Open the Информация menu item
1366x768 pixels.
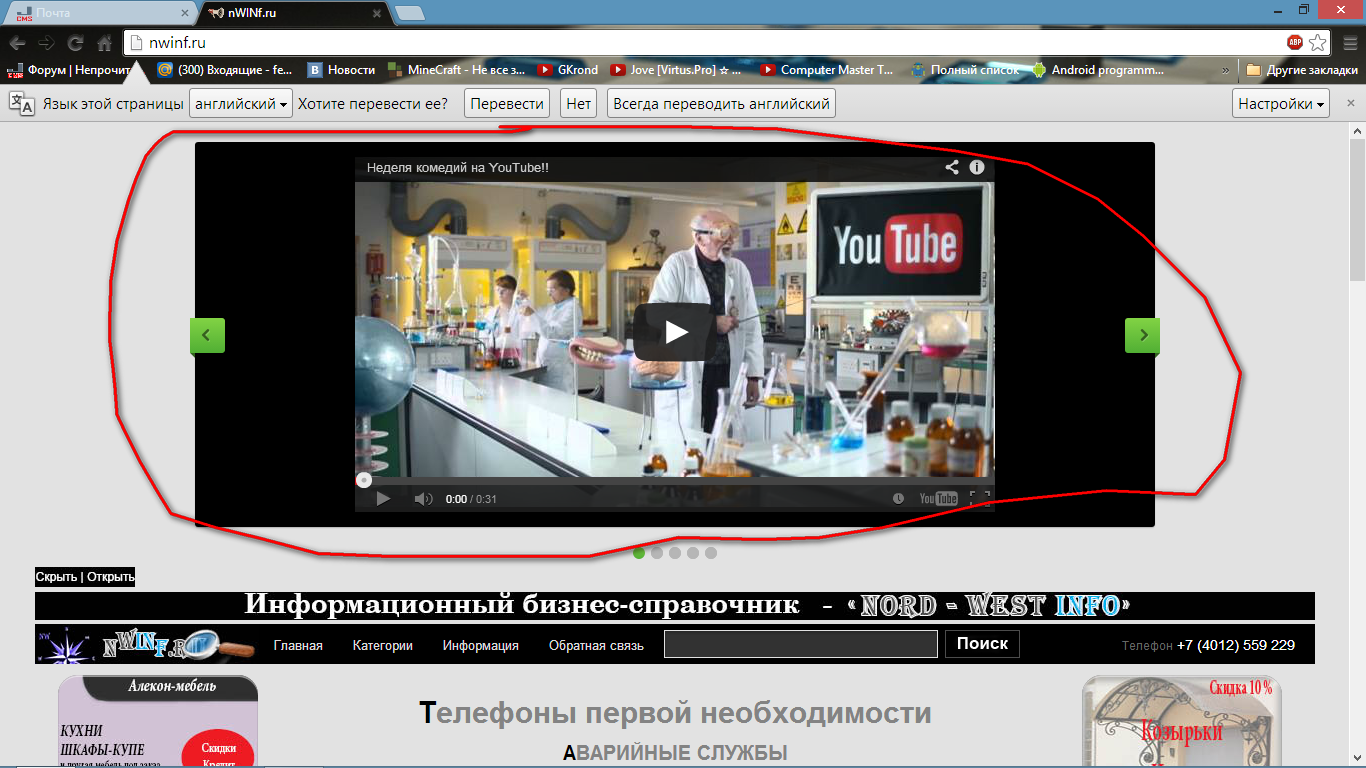[x=481, y=646]
